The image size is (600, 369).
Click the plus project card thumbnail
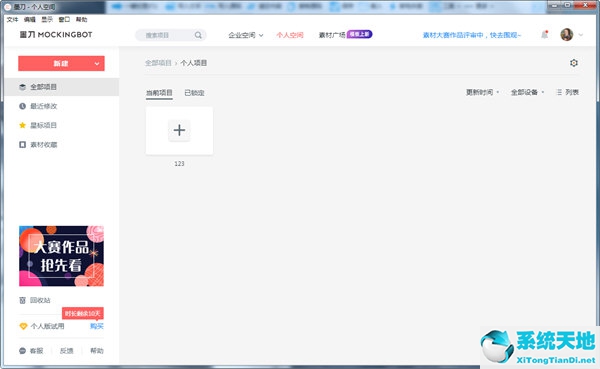pos(179,131)
